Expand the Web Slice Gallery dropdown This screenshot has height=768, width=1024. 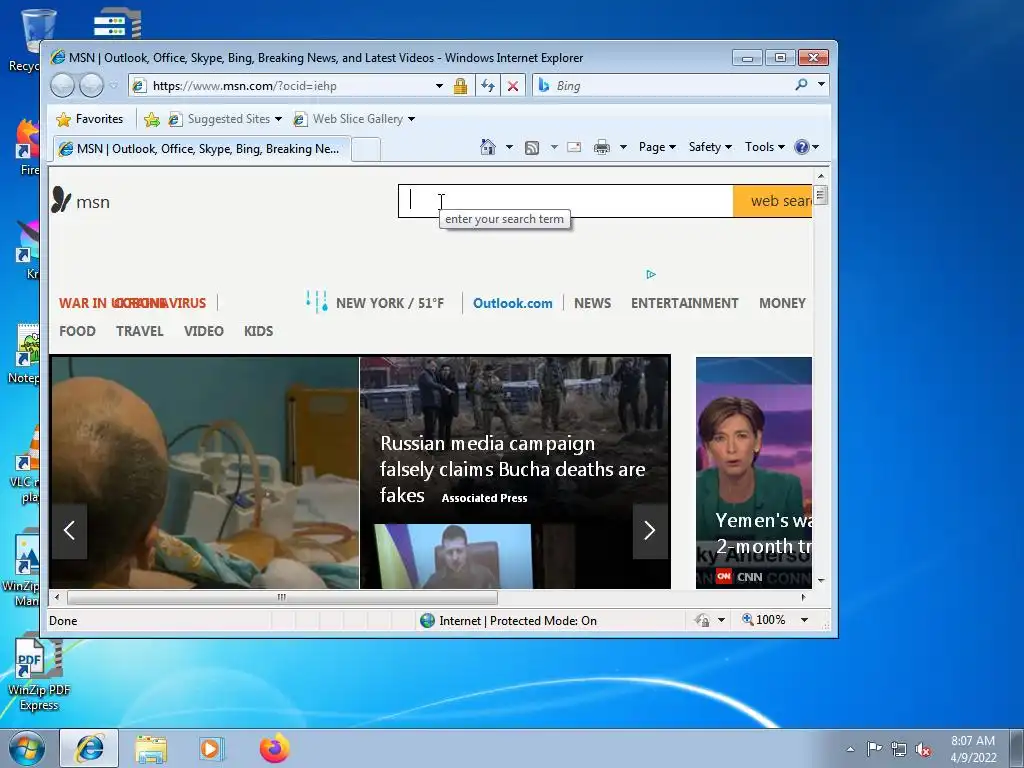tap(411, 119)
